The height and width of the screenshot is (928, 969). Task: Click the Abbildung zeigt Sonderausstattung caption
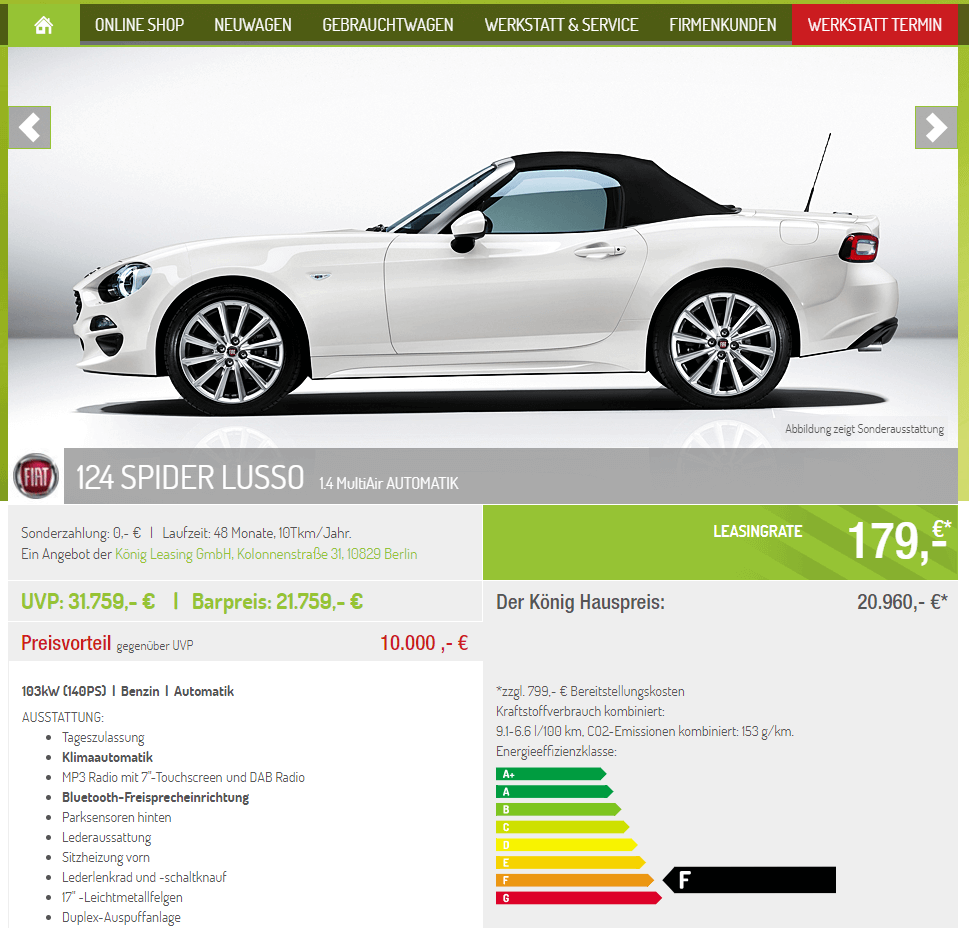tap(865, 429)
